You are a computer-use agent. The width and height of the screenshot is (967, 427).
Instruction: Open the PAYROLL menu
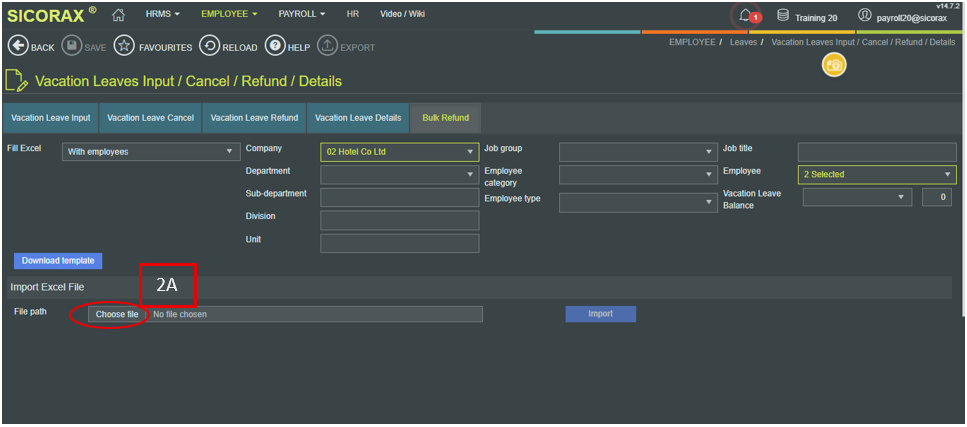click(302, 14)
